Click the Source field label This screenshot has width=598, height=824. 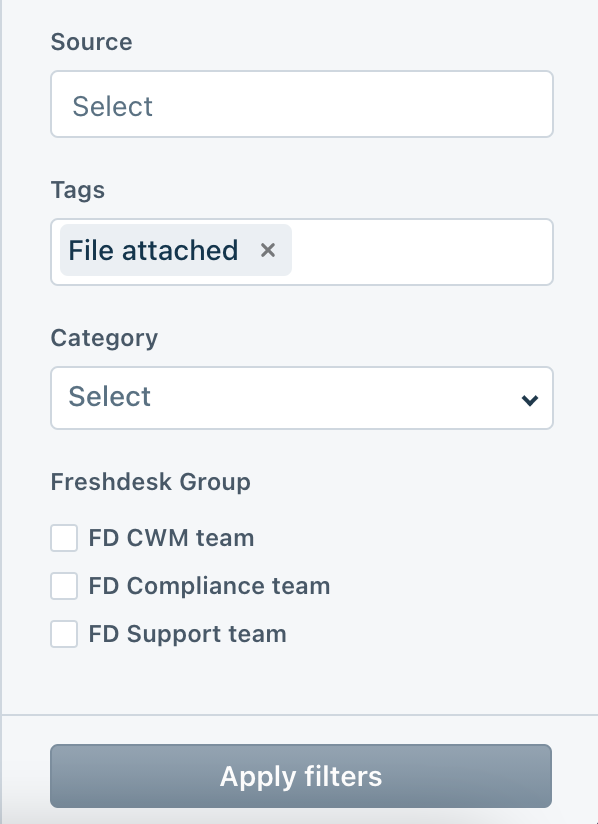pos(91,42)
